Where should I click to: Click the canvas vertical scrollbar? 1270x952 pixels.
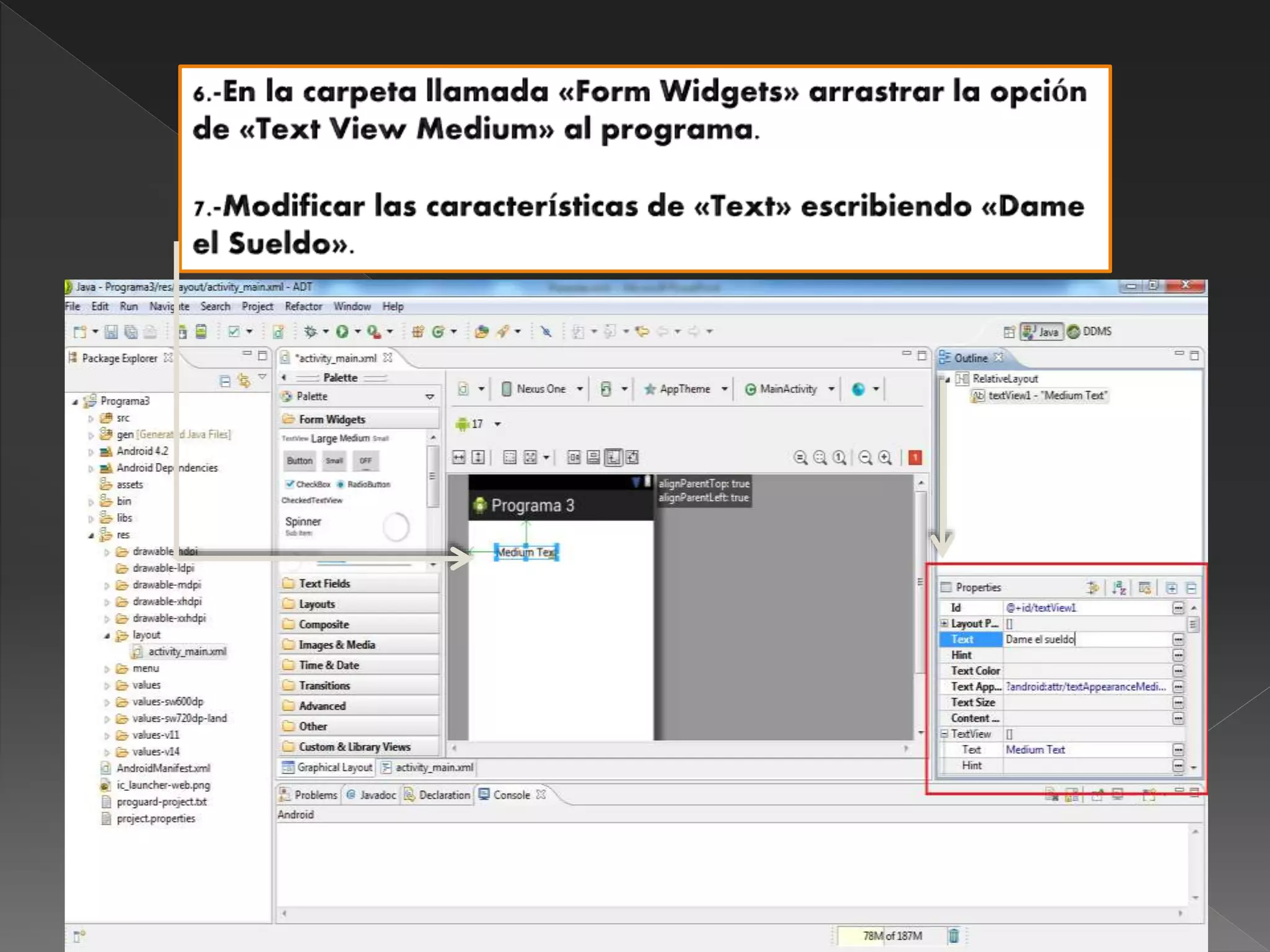tap(921, 583)
